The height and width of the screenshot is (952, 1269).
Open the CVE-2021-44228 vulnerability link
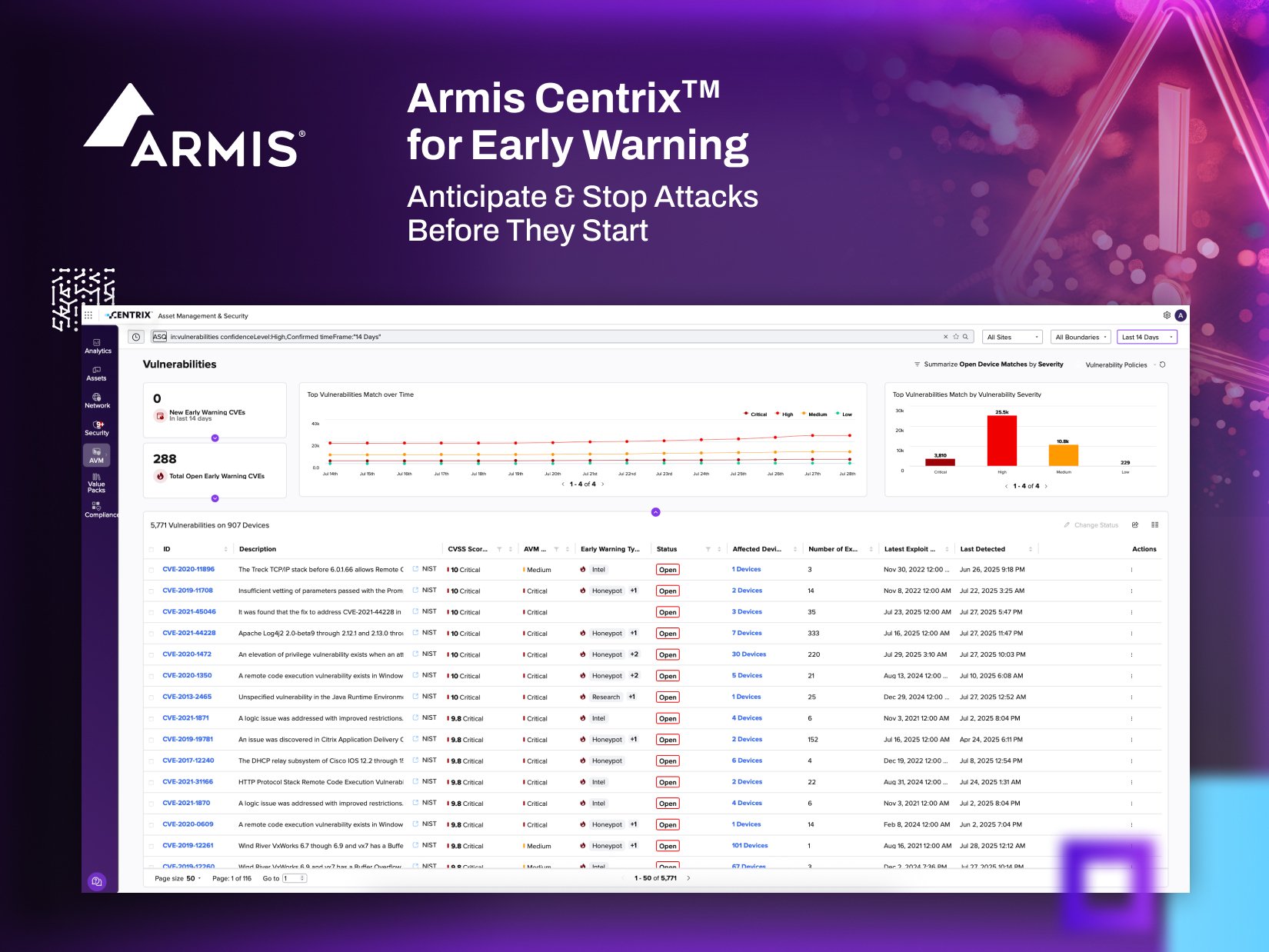(189, 633)
